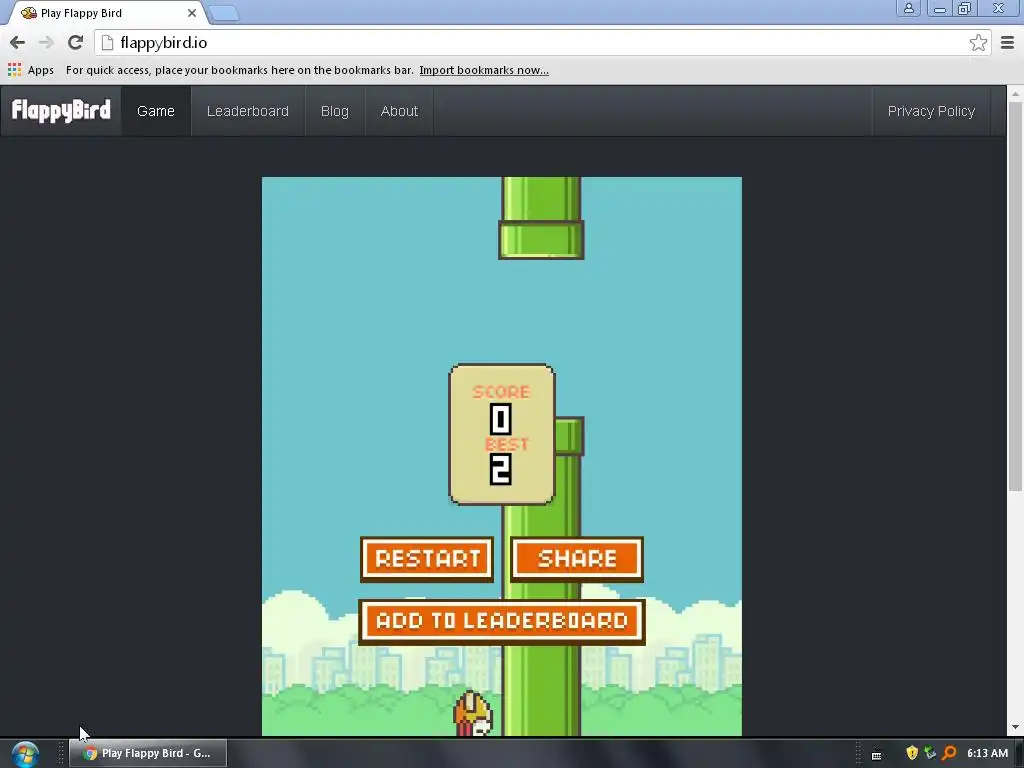1024x768 pixels.
Task: Click the browser Back arrow
Action: coord(18,42)
